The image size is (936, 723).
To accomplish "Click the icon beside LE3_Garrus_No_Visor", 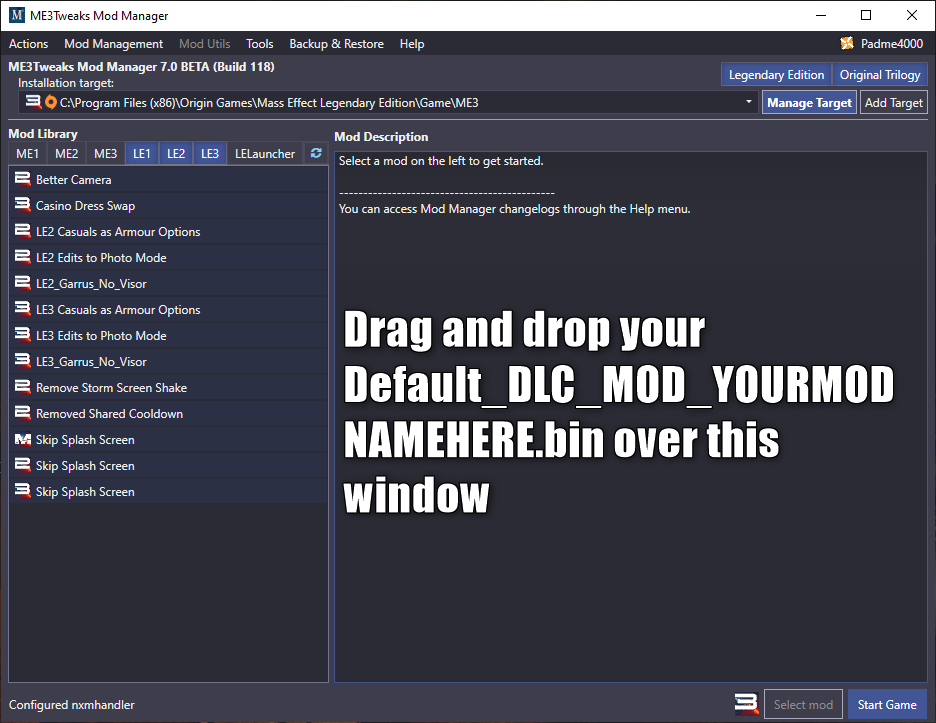I will pyautogui.click(x=23, y=361).
